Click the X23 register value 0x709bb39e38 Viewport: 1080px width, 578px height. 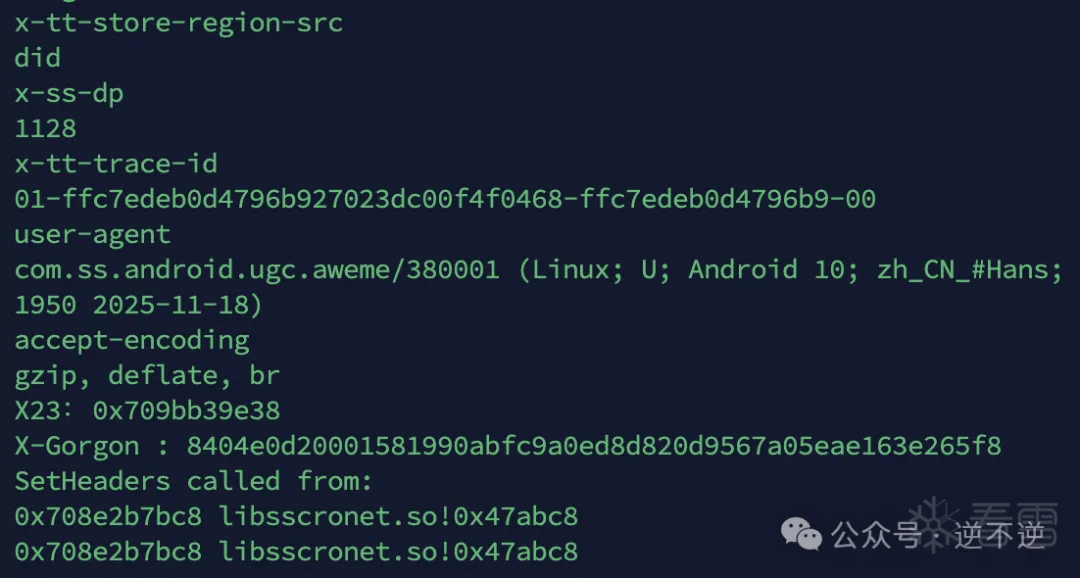click(186, 410)
